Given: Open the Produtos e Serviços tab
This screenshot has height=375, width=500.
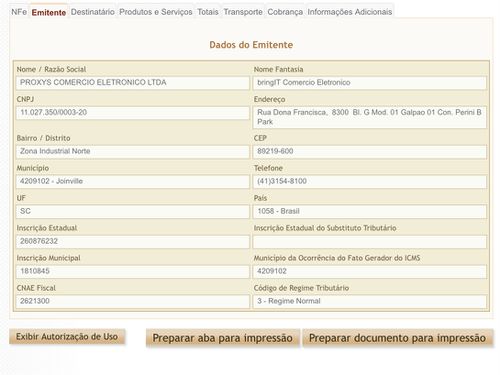Looking at the screenshot, I should point(156,12).
